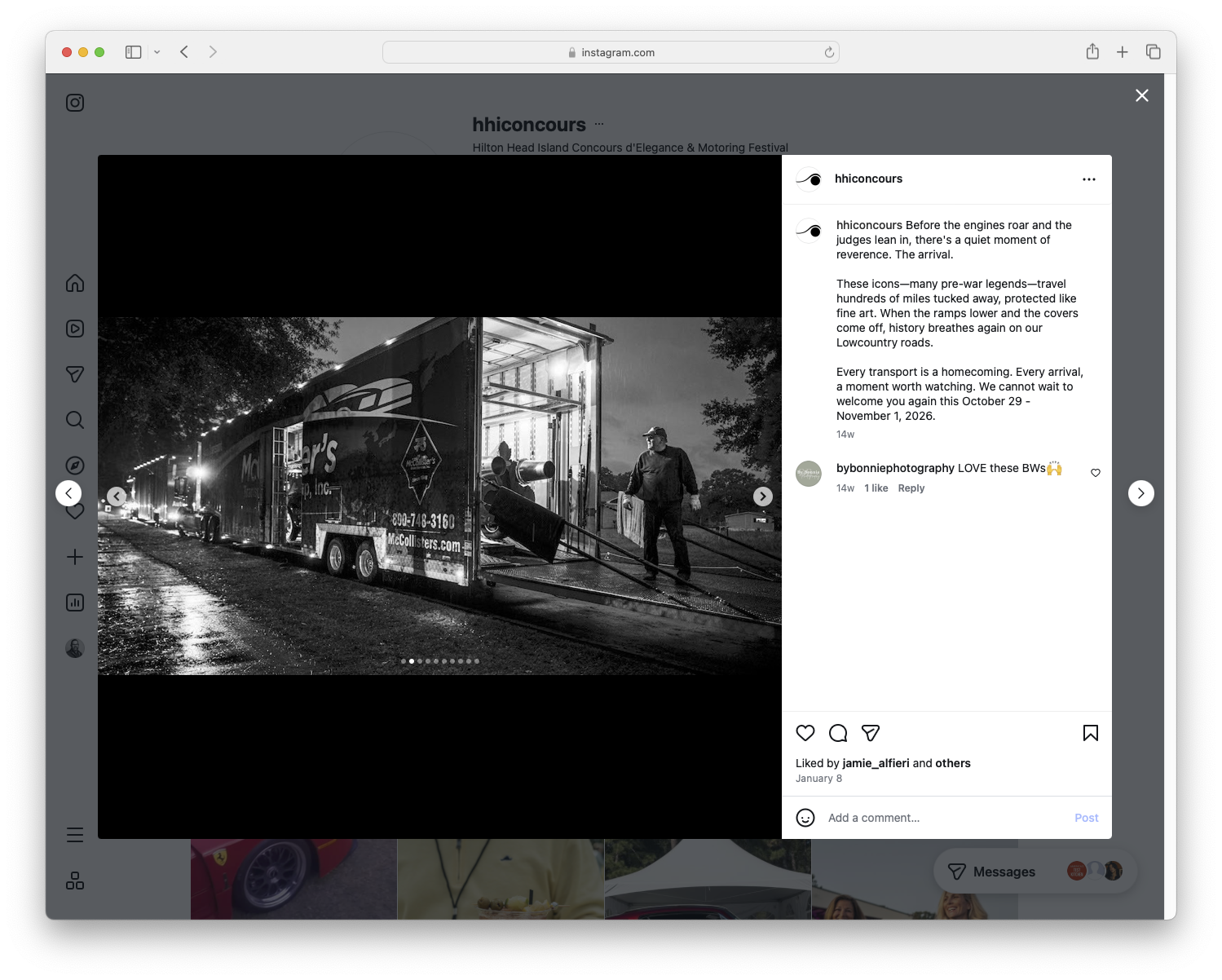Go back to the previous post
Viewport: 1222px width, 980px height.
click(x=68, y=492)
